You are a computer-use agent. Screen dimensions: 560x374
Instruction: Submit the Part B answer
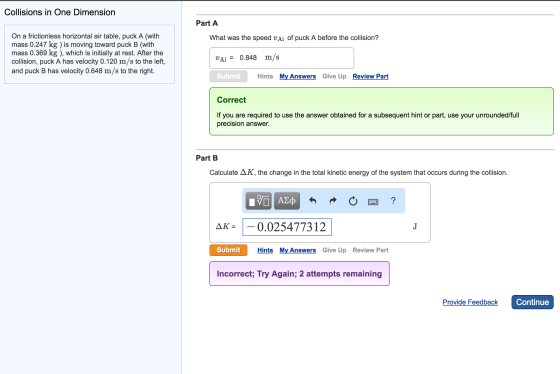[x=228, y=250]
